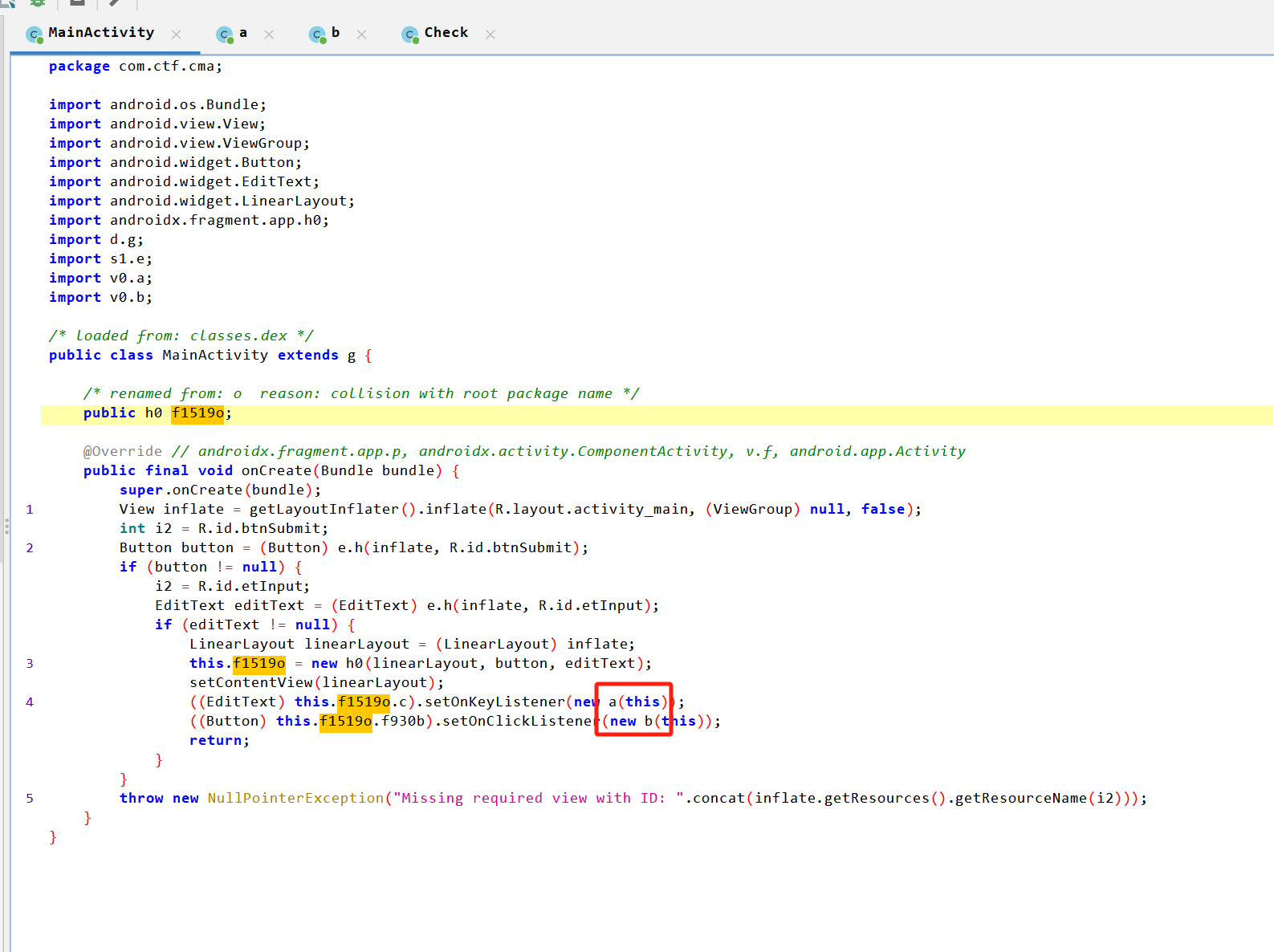1274x952 pixels.
Task: Click the highlighted f15190o field declaration
Action: click(197, 413)
